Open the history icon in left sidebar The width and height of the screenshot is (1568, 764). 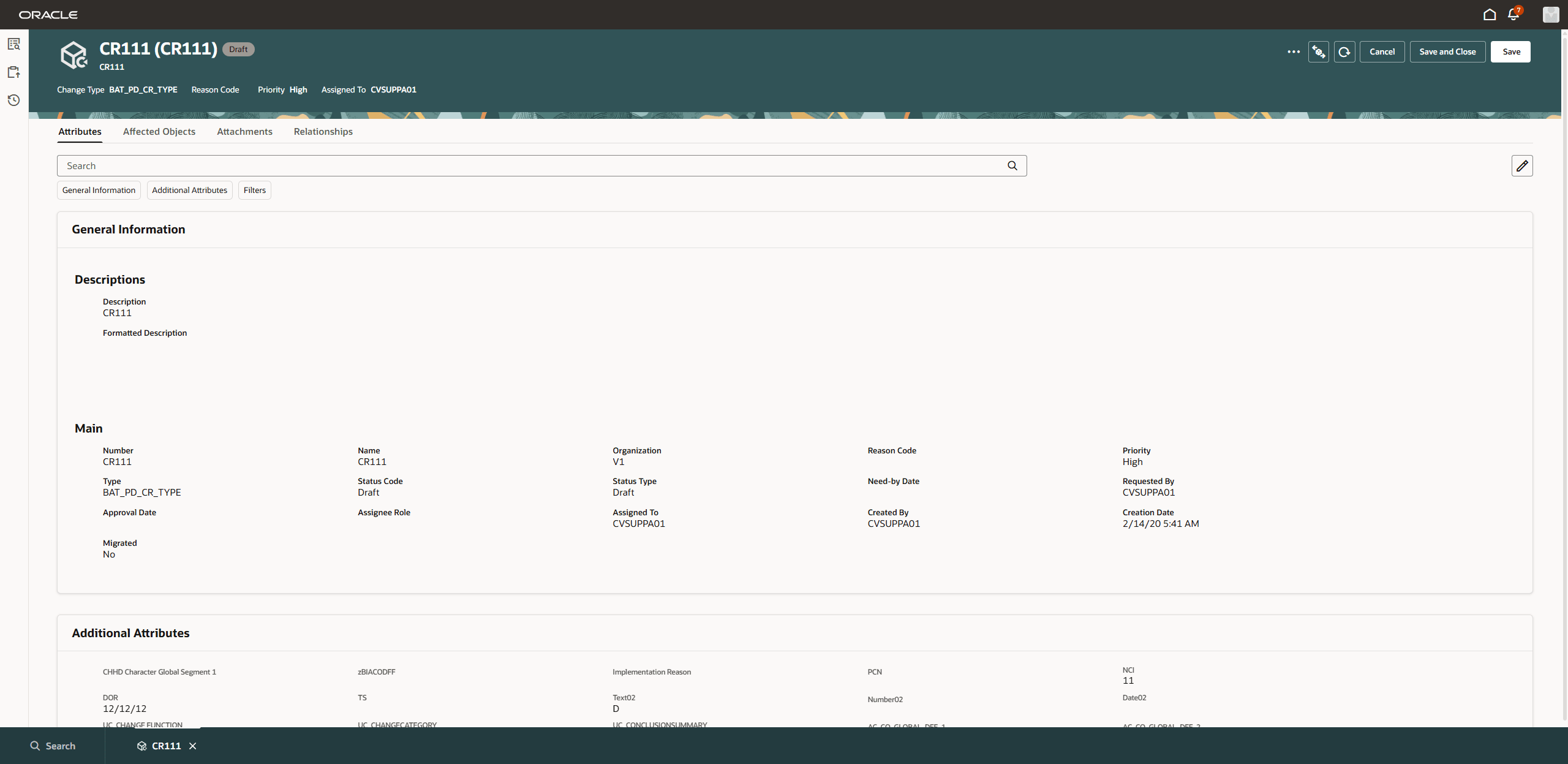[x=13, y=100]
